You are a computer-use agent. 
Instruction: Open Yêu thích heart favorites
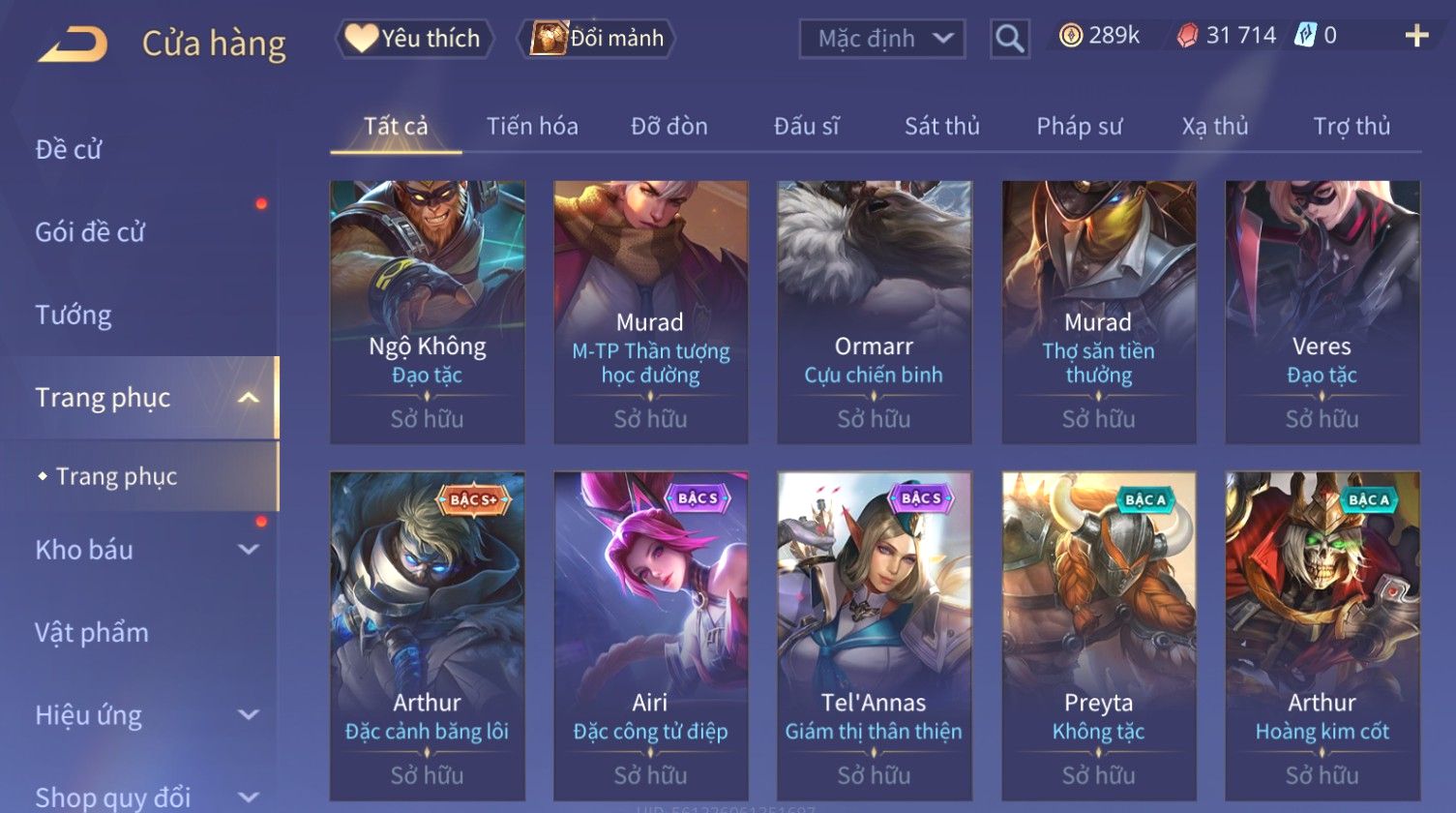tap(414, 39)
